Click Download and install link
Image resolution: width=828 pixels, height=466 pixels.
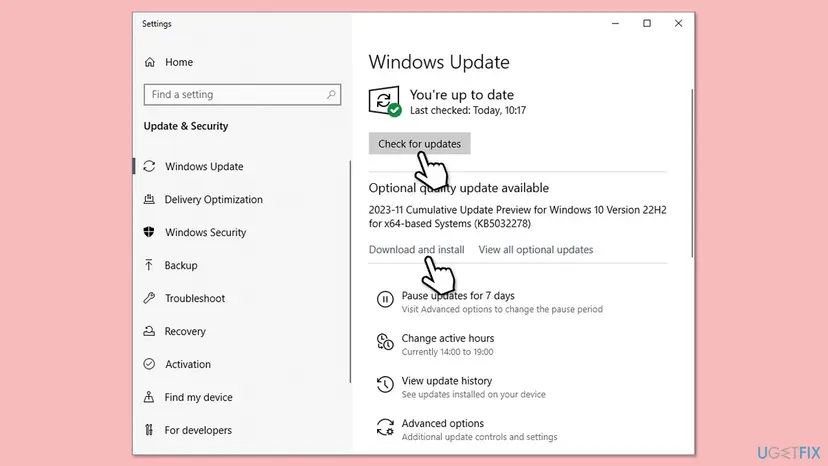(x=417, y=249)
